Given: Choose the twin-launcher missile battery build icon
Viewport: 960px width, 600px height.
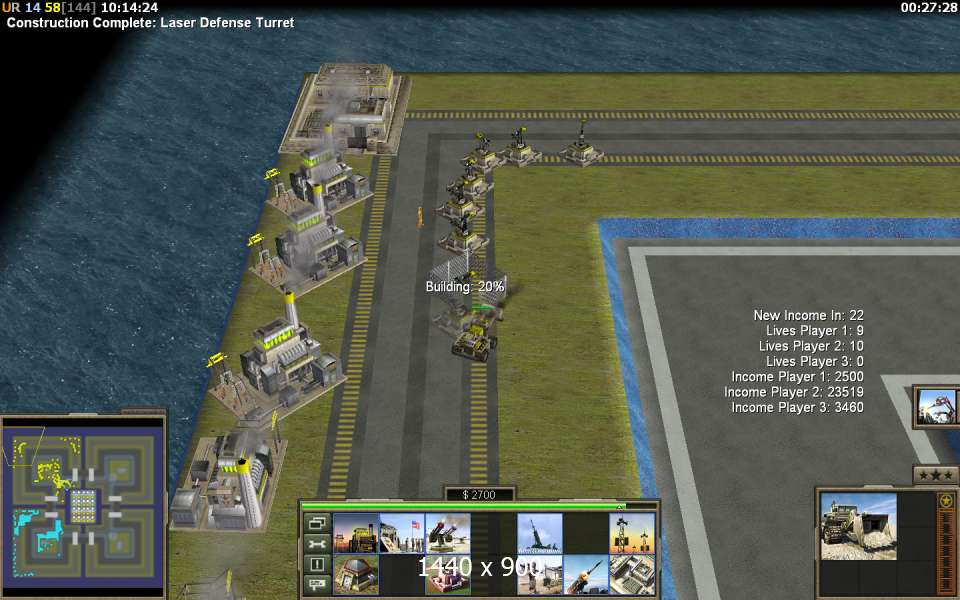Looking at the screenshot, I should (x=448, y=533).
